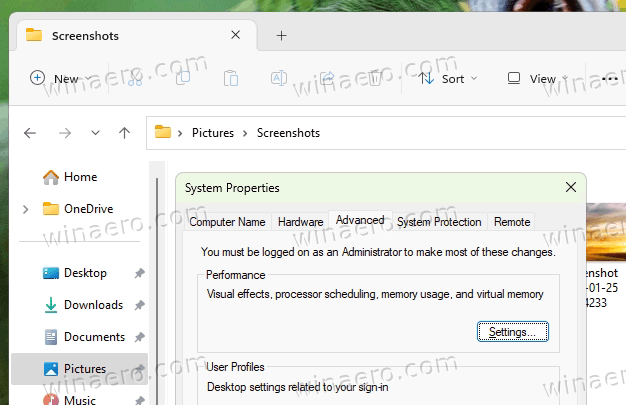Image resolution: width=626 pixels, height=405 pixels.
Task: Expand the New item dropdown arrow
Action: click(x=88, y=78)
